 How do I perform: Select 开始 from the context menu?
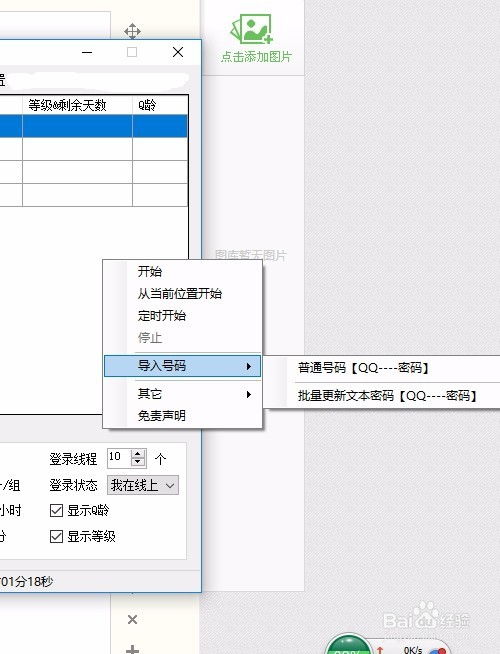[x=182, y=272]
